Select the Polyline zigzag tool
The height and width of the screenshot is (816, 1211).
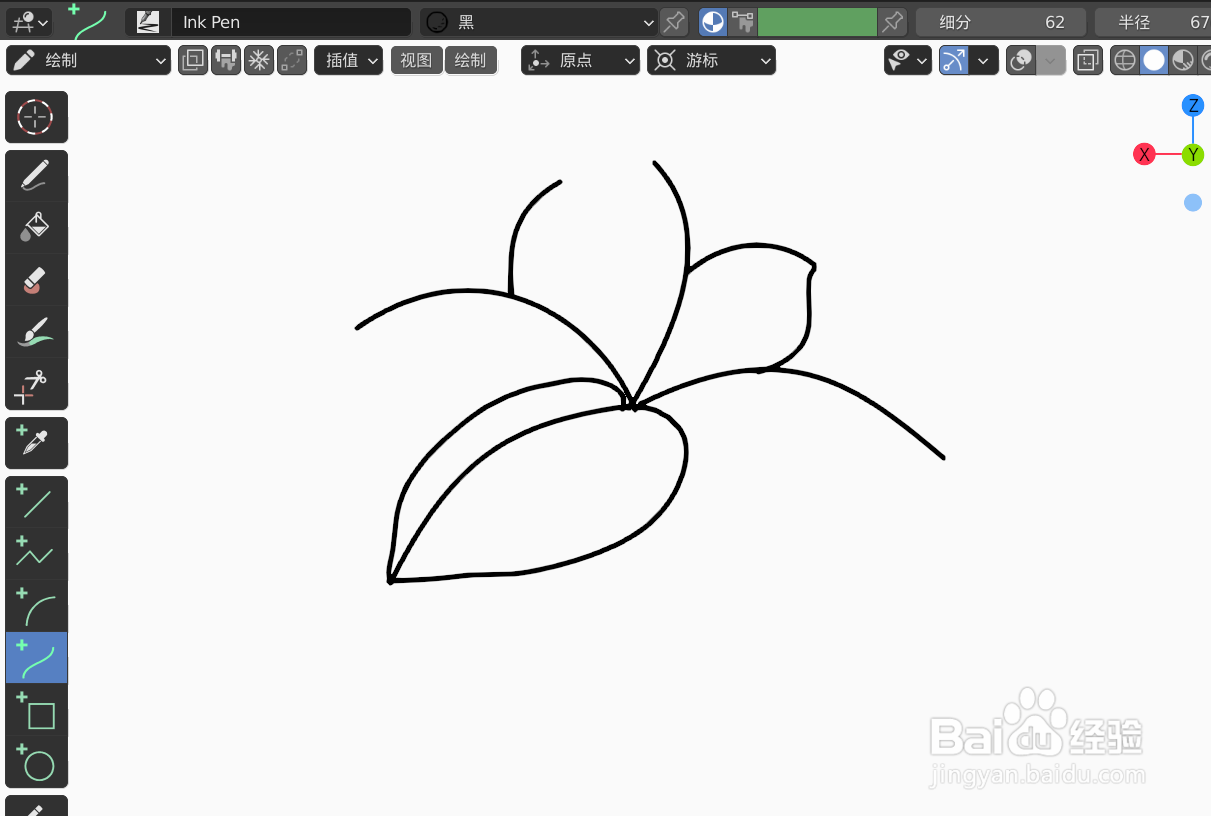(37, 554)
